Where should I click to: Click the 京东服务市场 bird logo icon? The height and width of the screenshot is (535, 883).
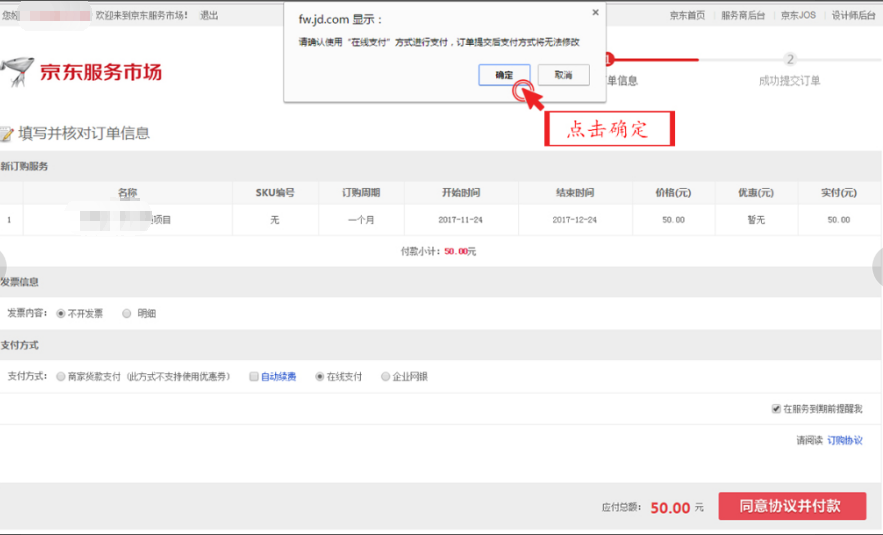pos(17,72)
